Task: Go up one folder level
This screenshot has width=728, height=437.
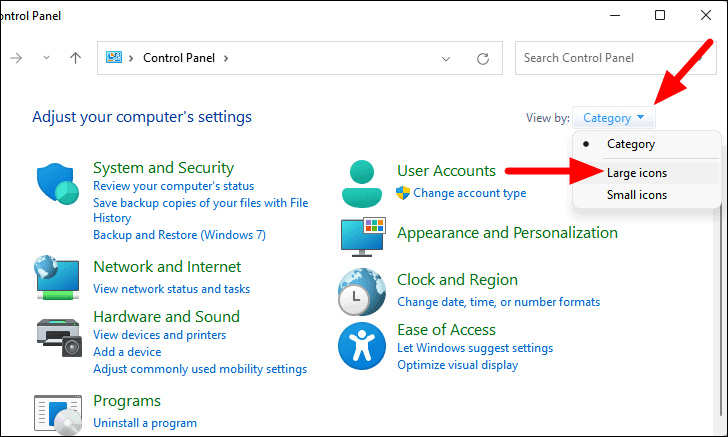Action: (x=75, y=58)
